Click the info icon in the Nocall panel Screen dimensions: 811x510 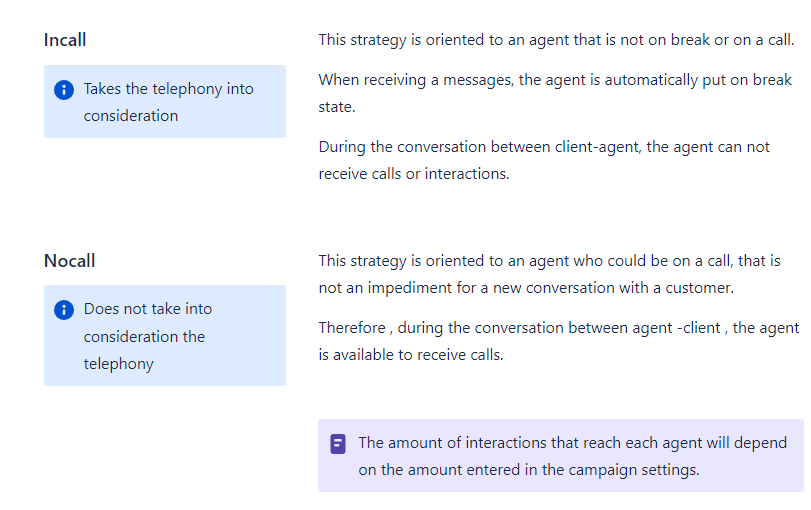point(63,310)
